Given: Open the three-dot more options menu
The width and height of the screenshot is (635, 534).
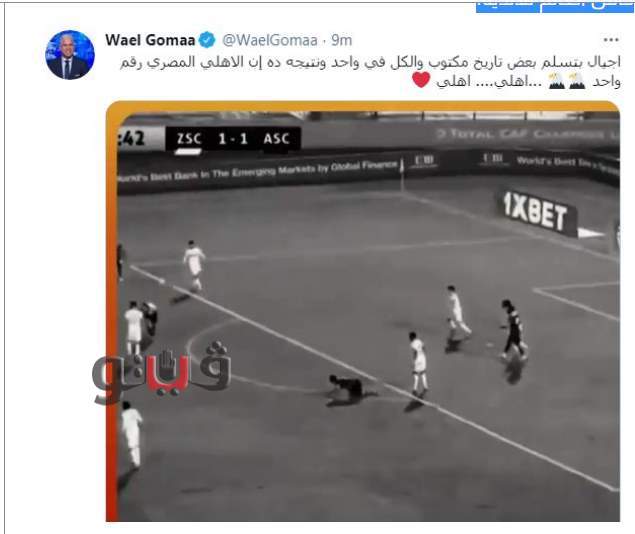Looking at the screenshot, I should point(611,40).
